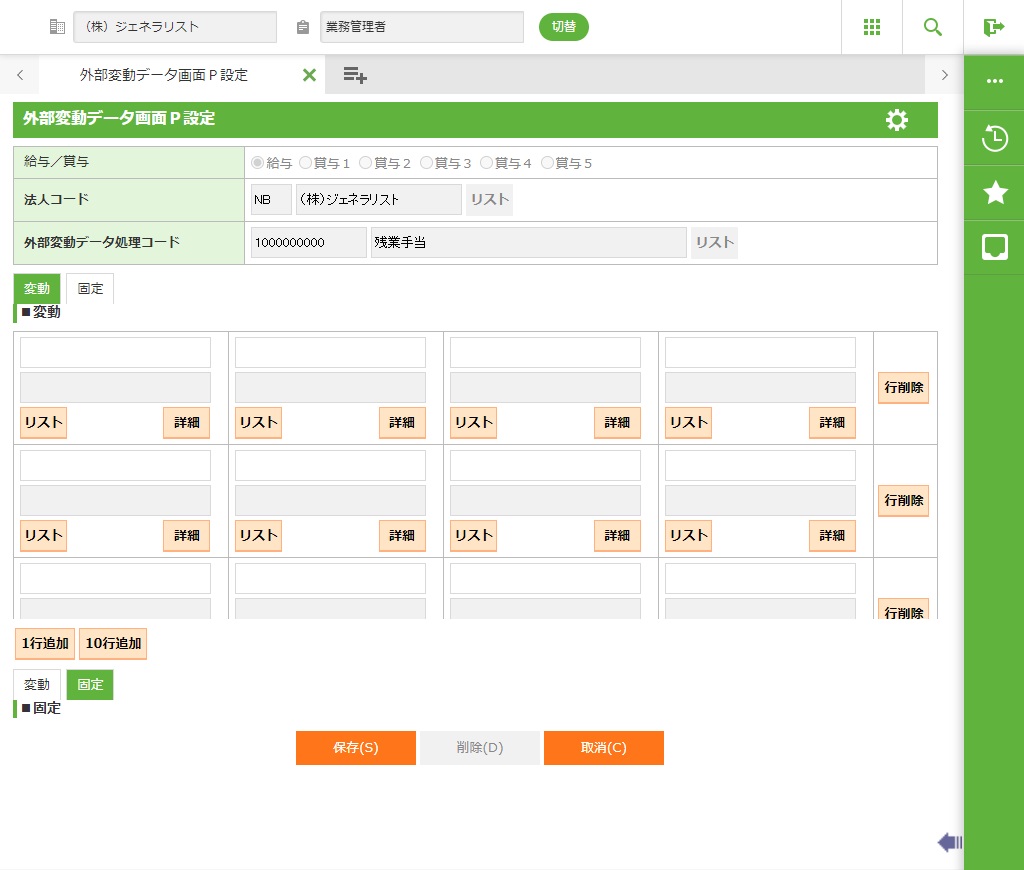The width and height of the screenshot is (1024, 870).
Task: Switch to the lower 変動 tab
Action: click(37, 685)
